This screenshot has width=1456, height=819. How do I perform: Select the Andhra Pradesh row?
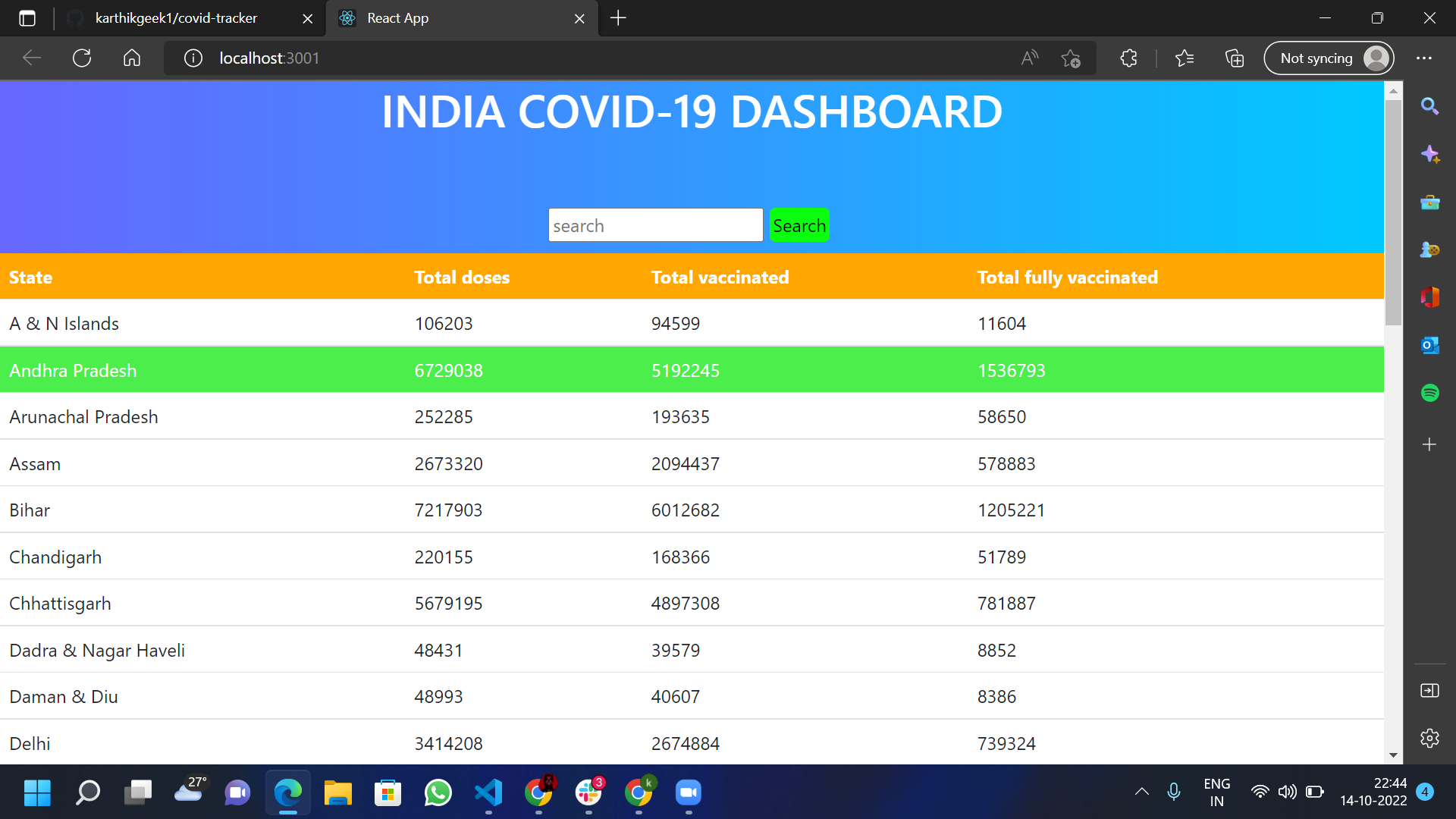(692, 370)
